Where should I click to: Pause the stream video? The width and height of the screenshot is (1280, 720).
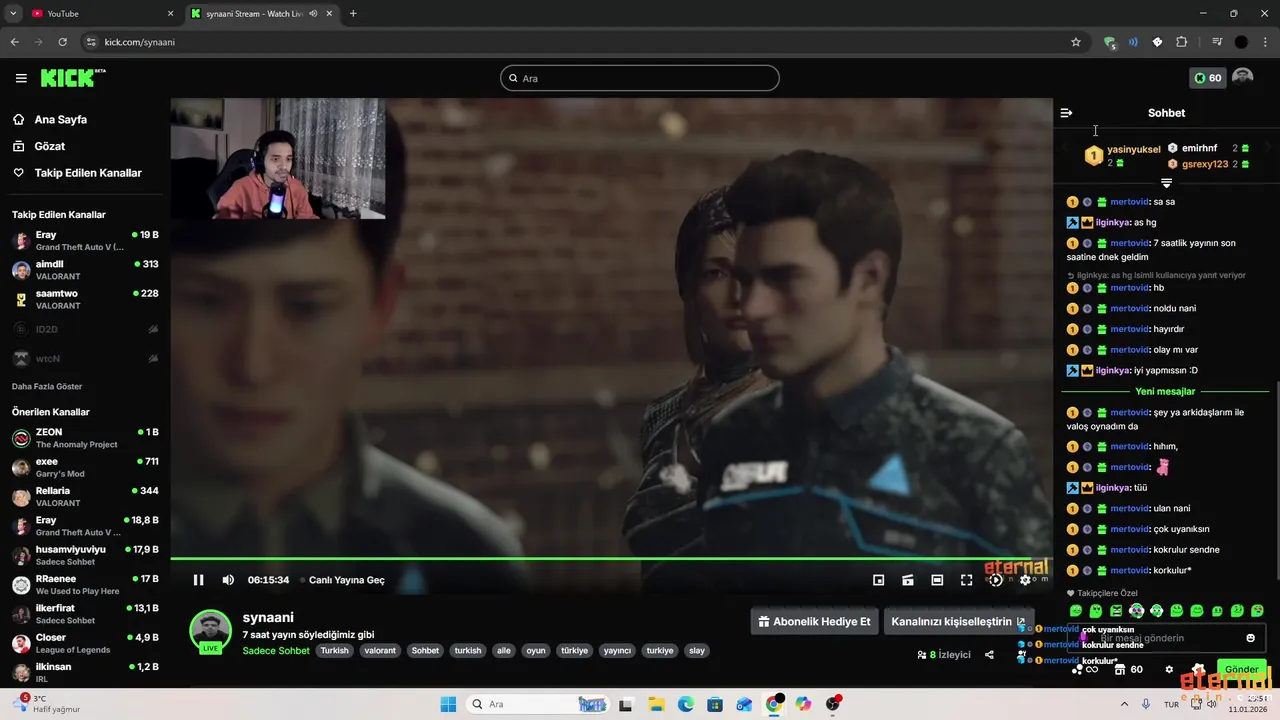click(198, 580)
